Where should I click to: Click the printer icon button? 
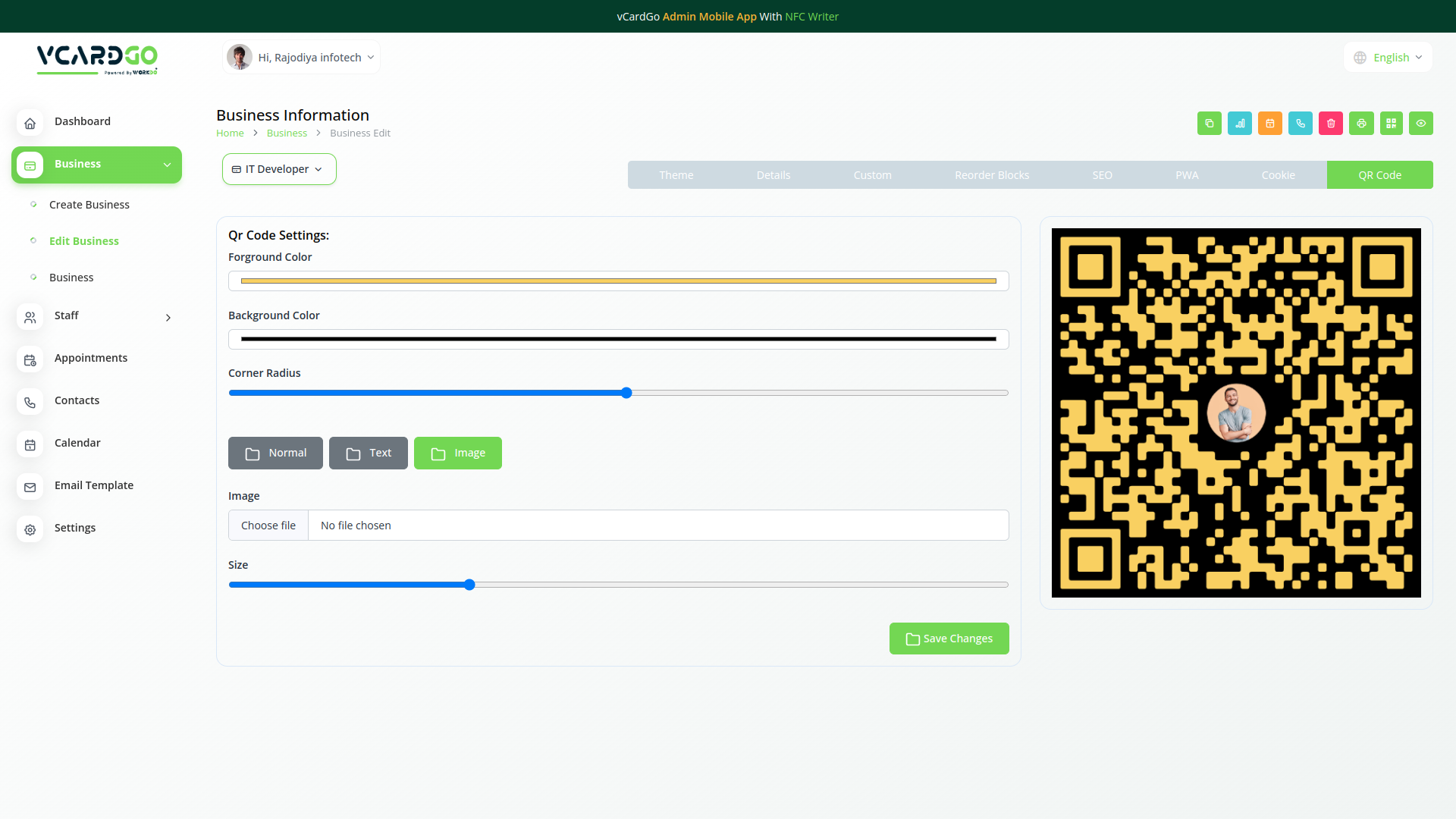click(1361, 124)
